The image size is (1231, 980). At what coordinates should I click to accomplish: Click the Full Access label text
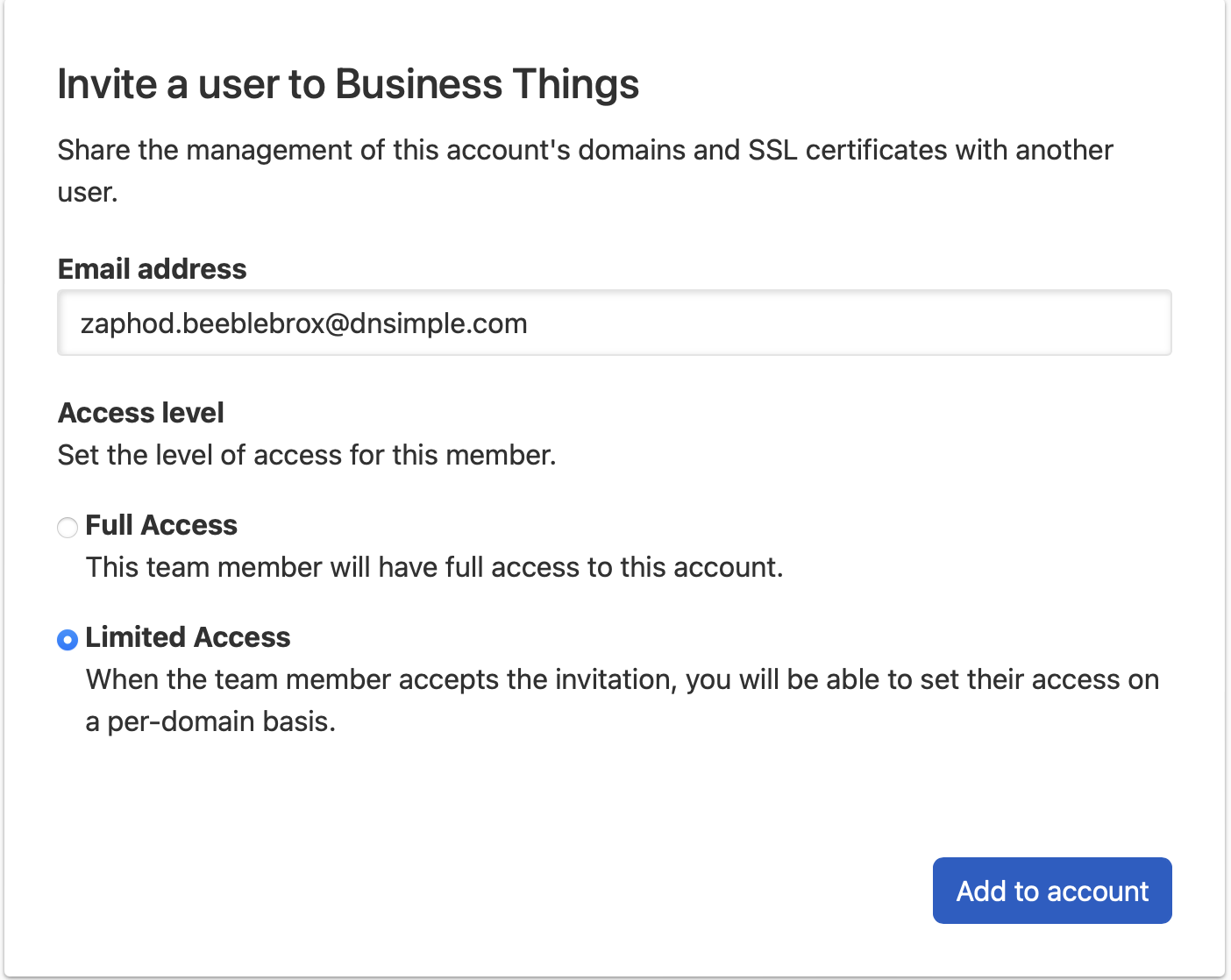[x=160, y=524]
